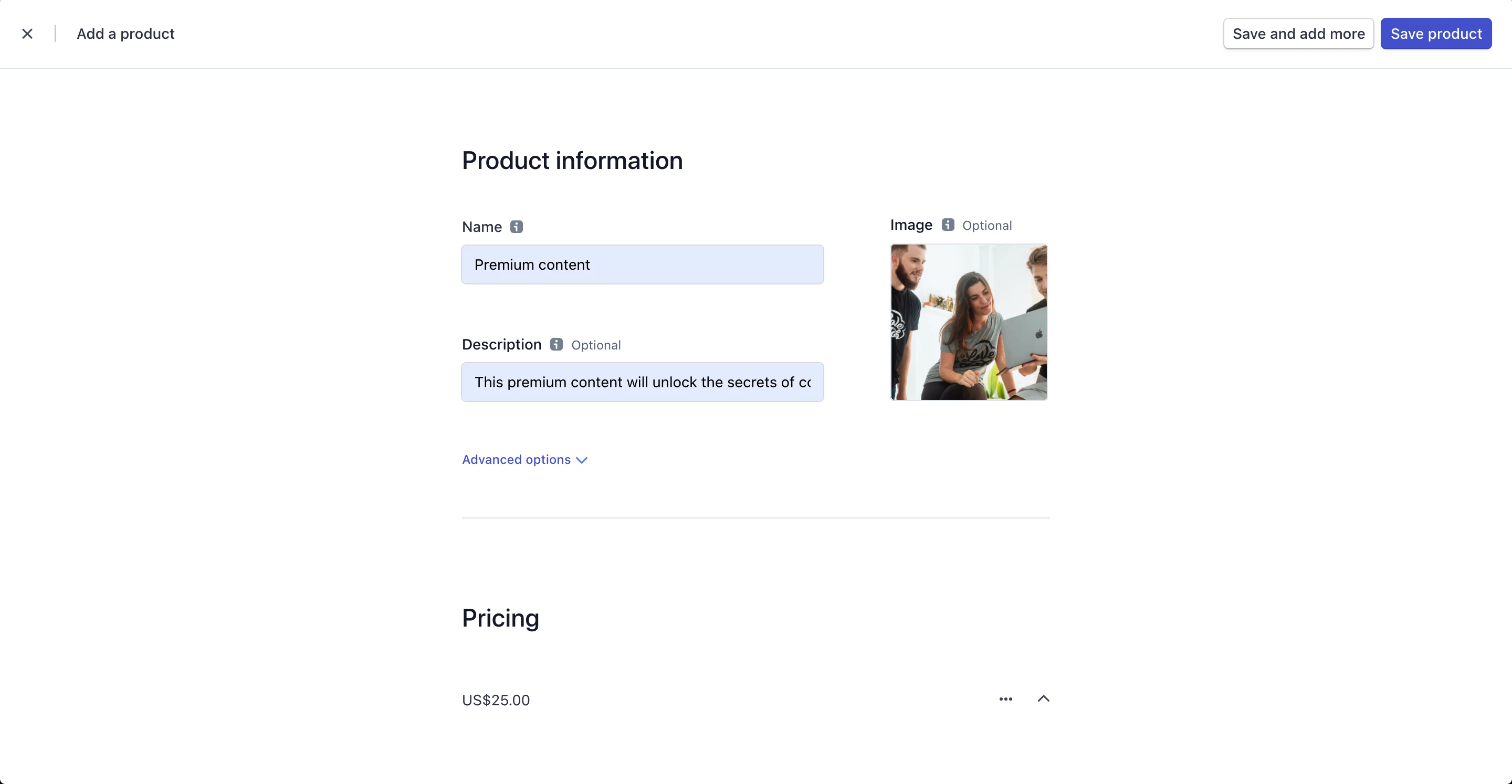Click the Description field label

coord(501,344)
